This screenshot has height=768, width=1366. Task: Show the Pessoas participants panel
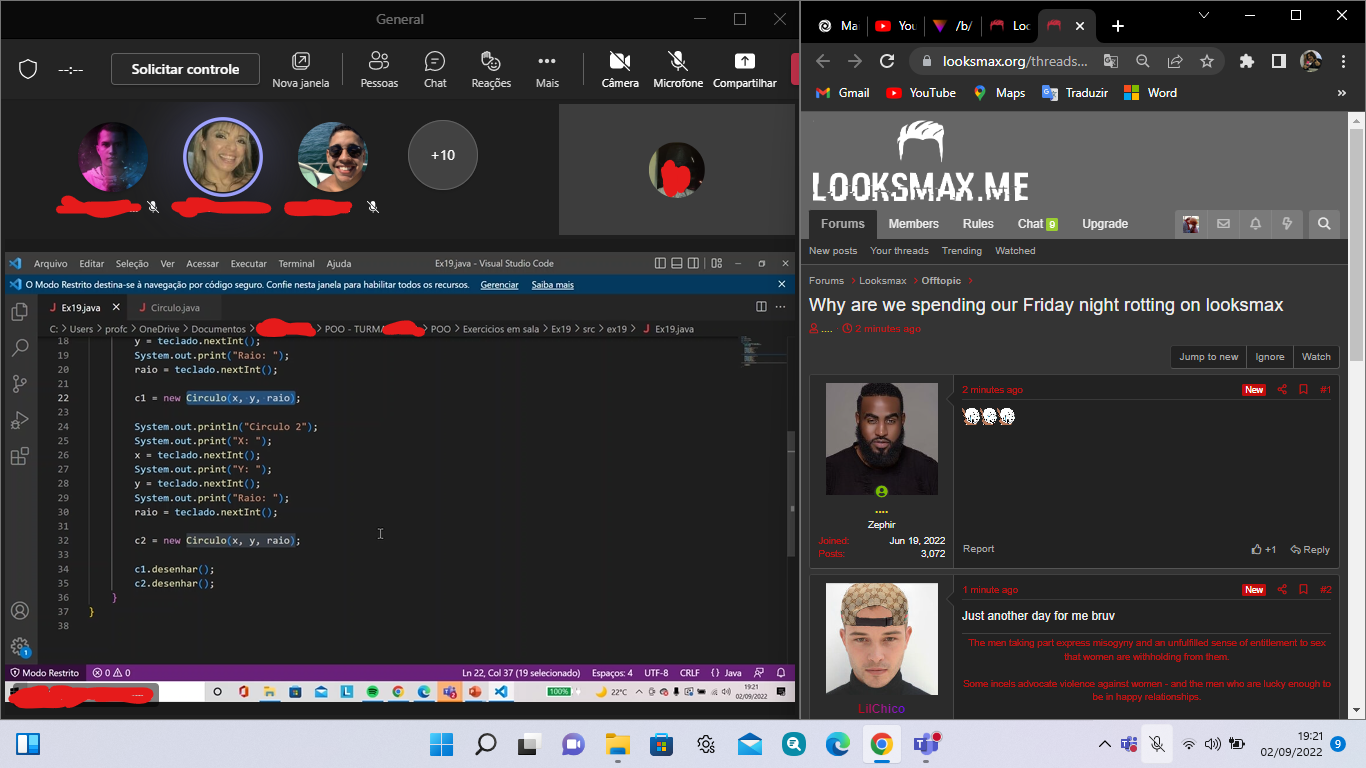coord(379,70)
